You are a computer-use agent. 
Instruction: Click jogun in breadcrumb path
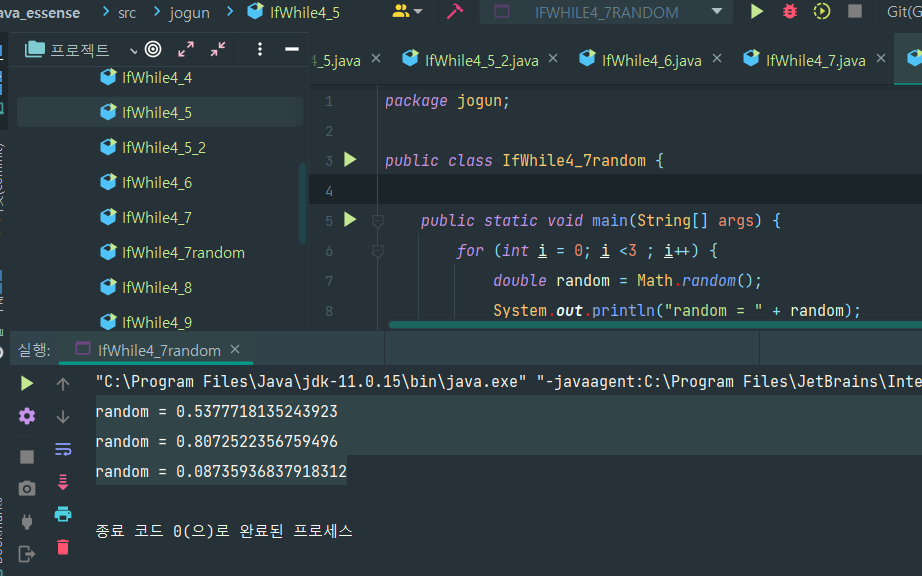[189, 12]
